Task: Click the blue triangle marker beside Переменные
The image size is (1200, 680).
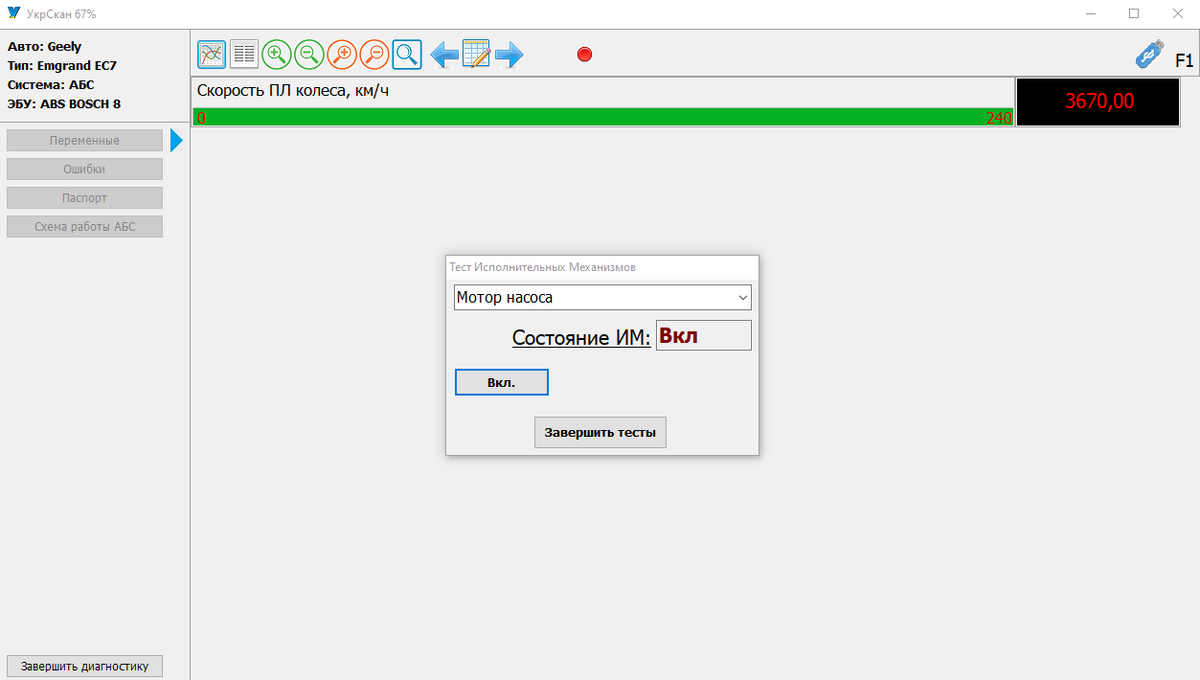Action: pyautogui.click(x=177, y=140)
